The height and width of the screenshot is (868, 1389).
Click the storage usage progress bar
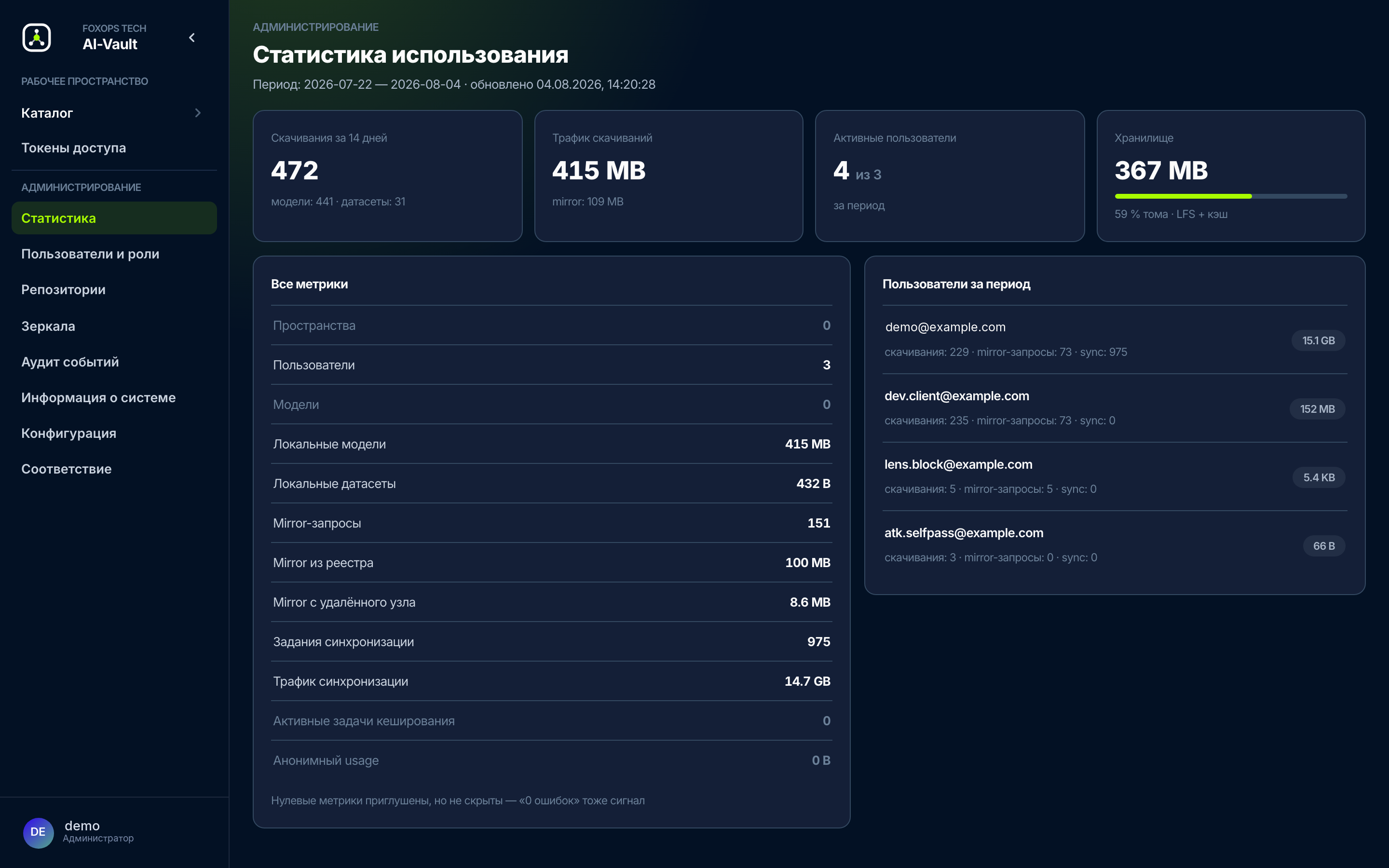pyautogui.click(x=1231, y=196)
